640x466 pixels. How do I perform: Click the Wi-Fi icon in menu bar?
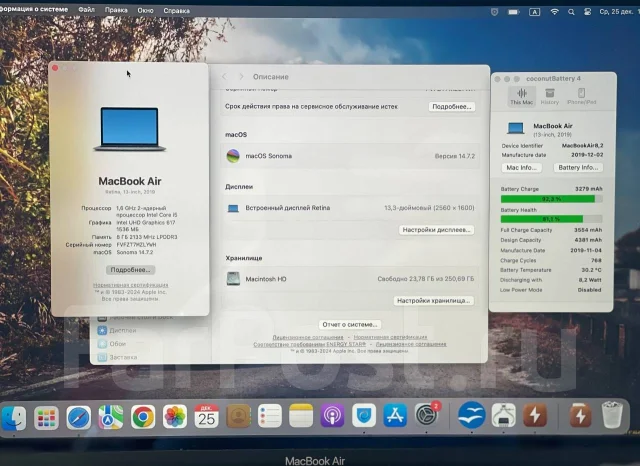tap(554, 12)
